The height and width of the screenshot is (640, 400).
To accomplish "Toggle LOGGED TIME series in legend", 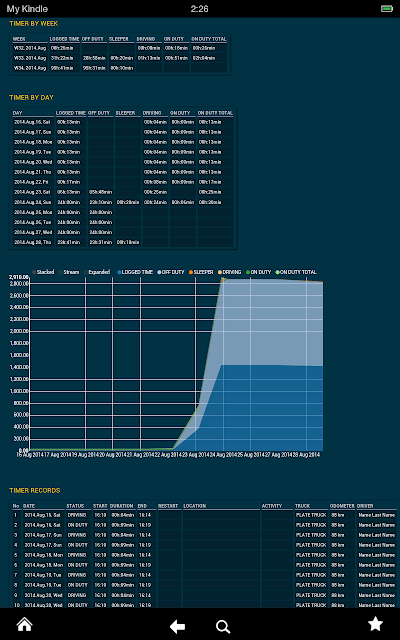I will click(135, 272).
